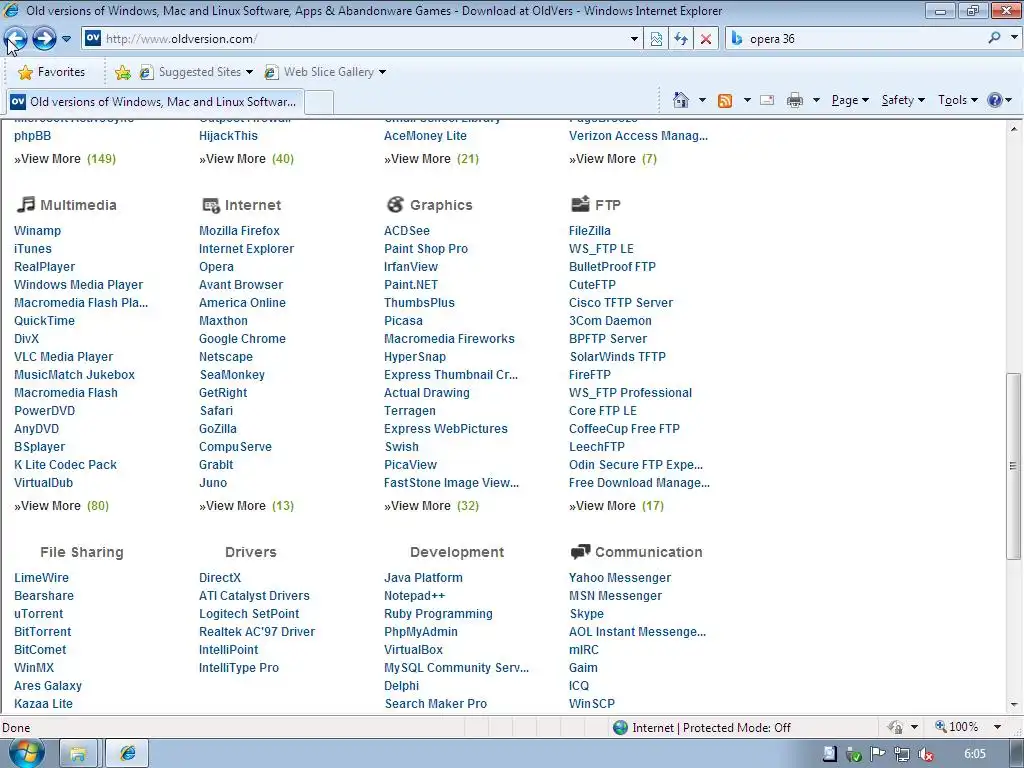The height and width of the screenshot is (768, 1024).
Task: Click the search magnifier icon
Action: coord(994,38)
